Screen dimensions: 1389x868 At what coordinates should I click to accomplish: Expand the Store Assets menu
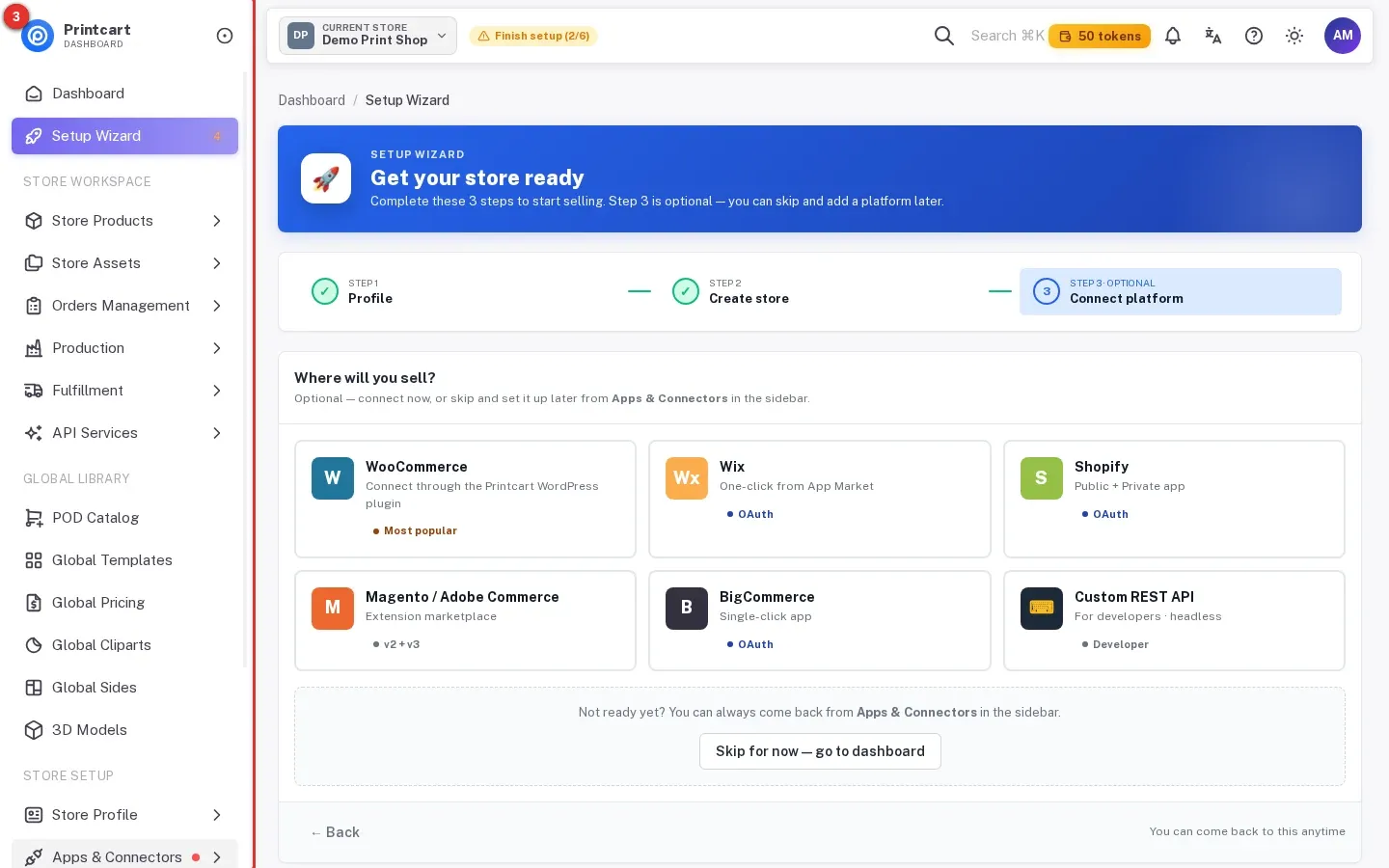pos(124,263)
